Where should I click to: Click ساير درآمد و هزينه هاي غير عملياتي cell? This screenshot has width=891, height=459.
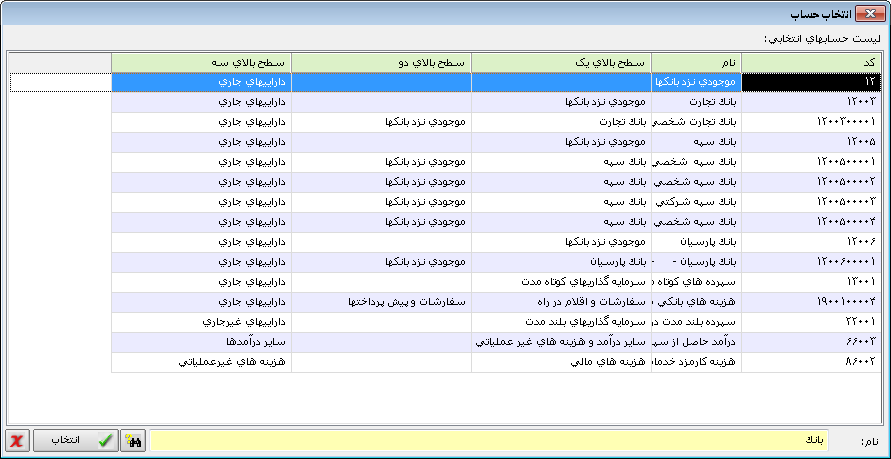pos(561,341)
